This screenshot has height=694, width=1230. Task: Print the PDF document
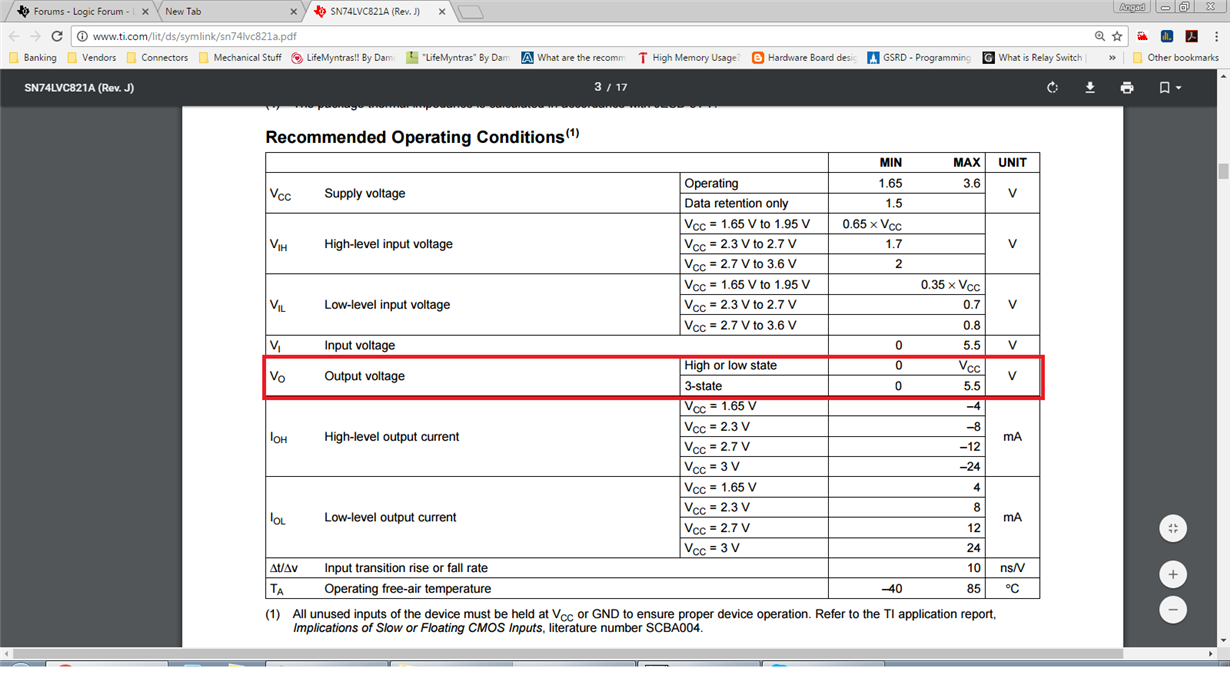pyautogui.click(x=1127, y=88)
